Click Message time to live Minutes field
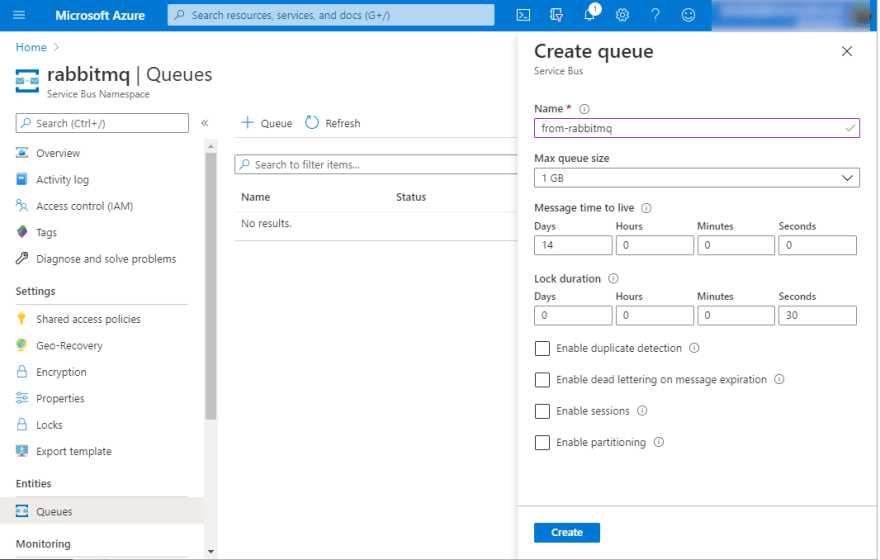 pyautogui.click(x=736, y=245)
